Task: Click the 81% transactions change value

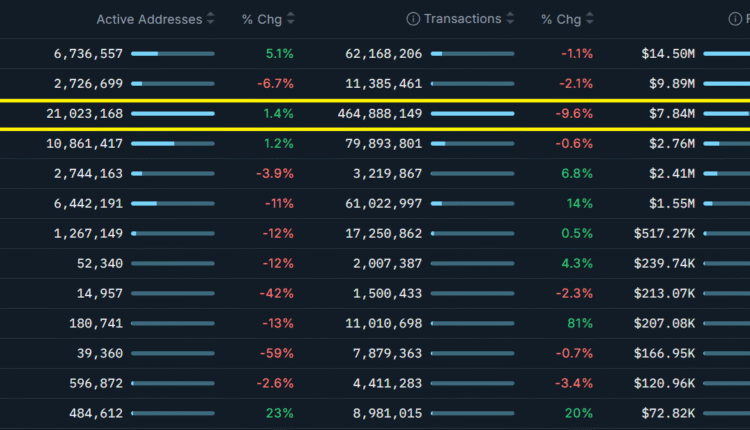Action: pos(580,324)
